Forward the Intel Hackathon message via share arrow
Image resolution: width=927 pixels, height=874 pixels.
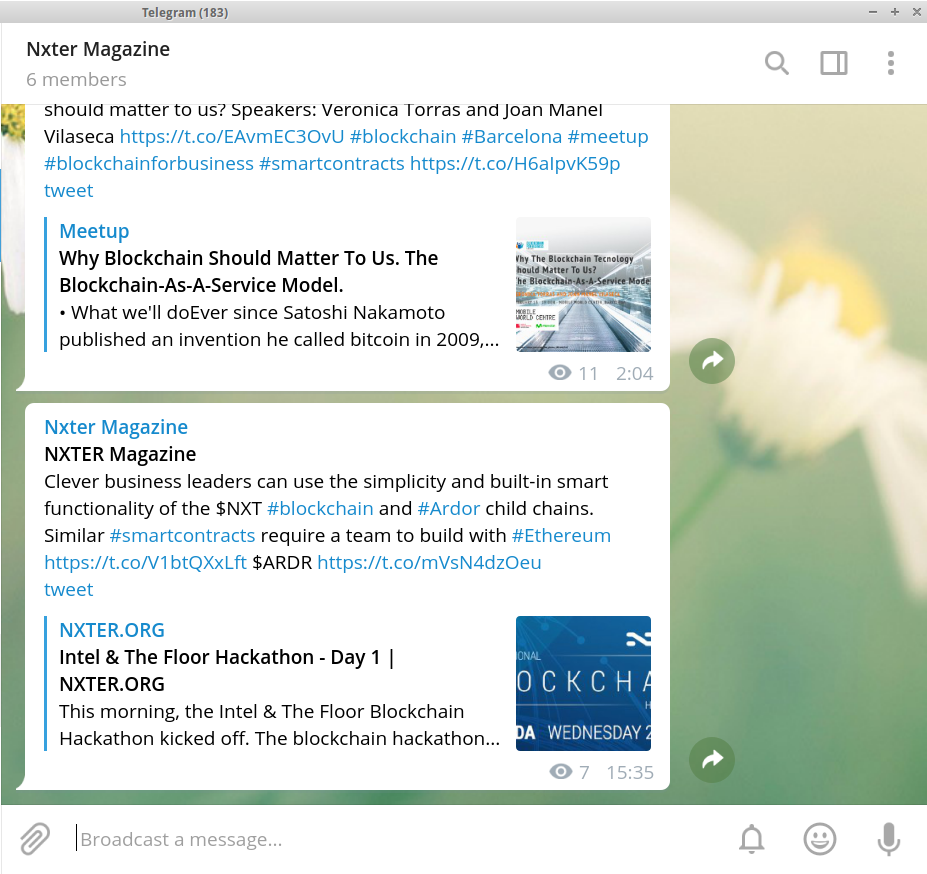[x=712, y=760]
